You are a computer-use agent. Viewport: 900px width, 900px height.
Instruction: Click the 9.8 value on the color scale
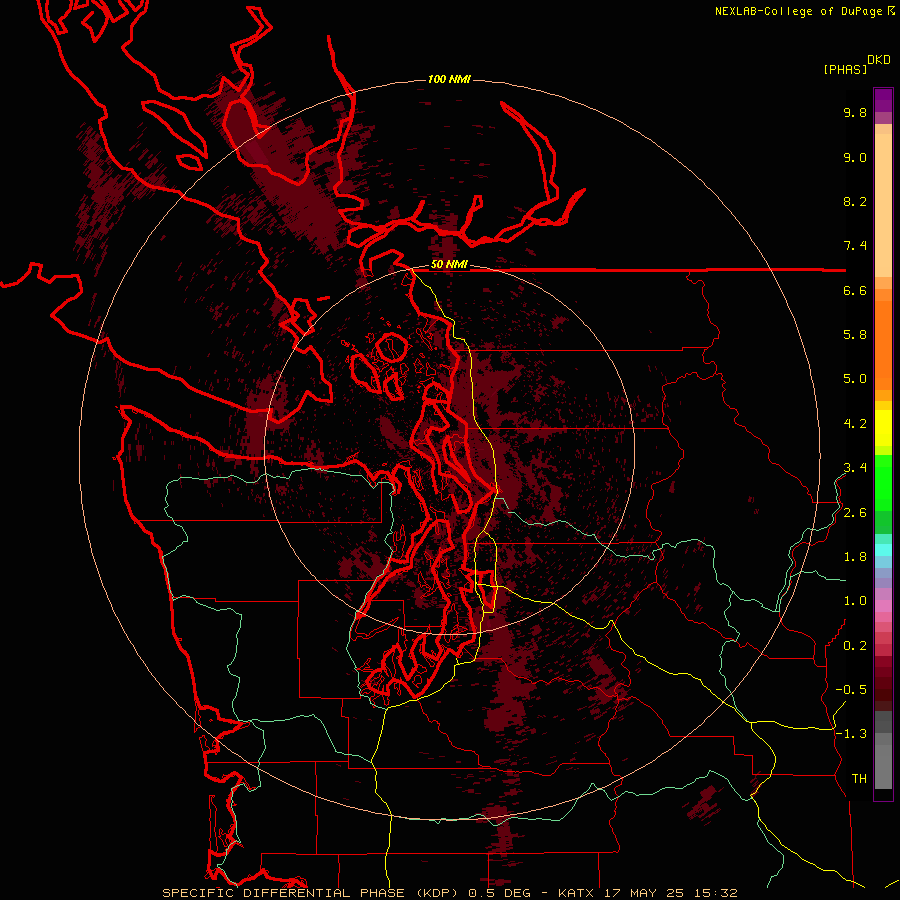click(x=855, y=112)
